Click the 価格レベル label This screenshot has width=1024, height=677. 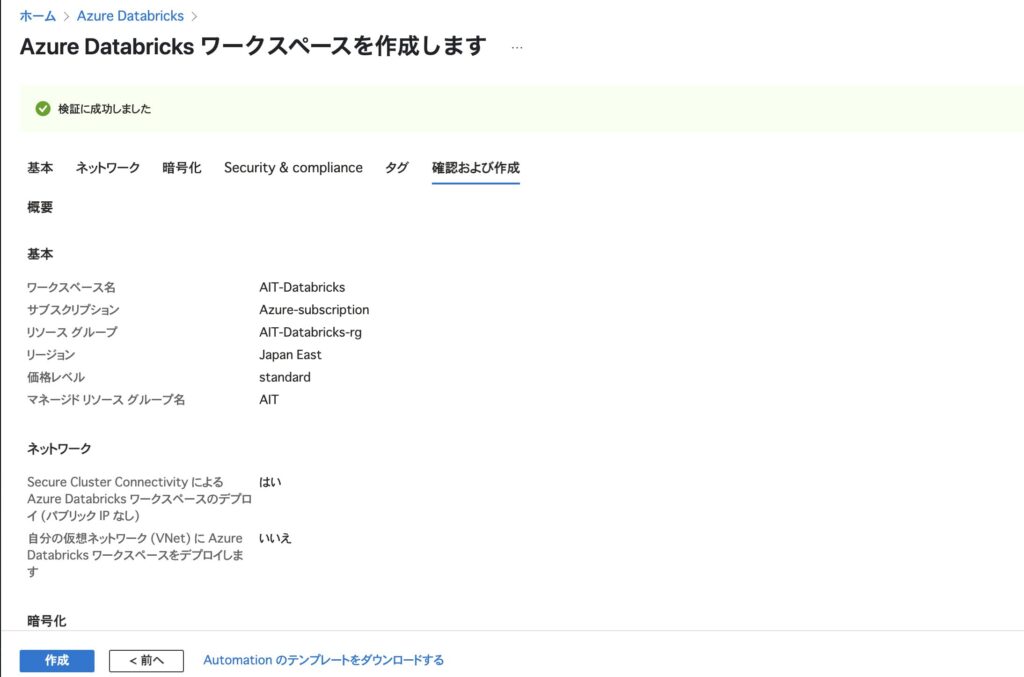56,377
